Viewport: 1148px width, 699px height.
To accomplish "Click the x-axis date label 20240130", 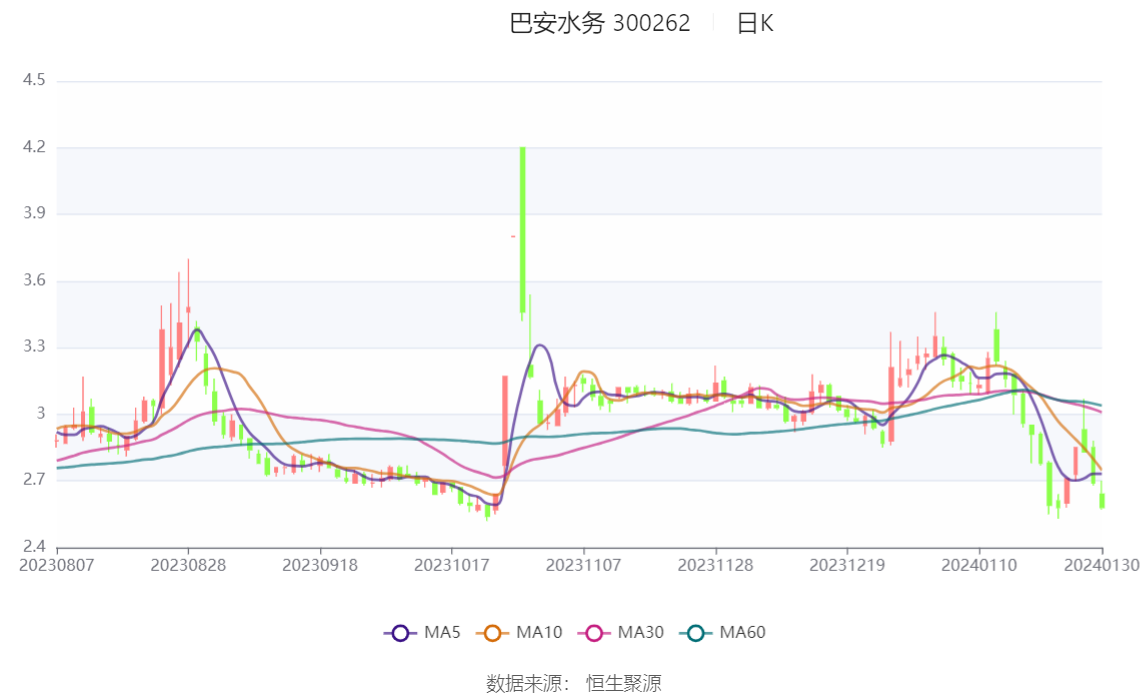I will pos(1101,565).
